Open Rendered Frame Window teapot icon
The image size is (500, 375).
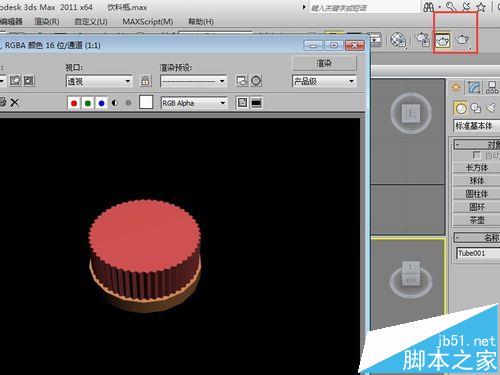coord(443,40)
